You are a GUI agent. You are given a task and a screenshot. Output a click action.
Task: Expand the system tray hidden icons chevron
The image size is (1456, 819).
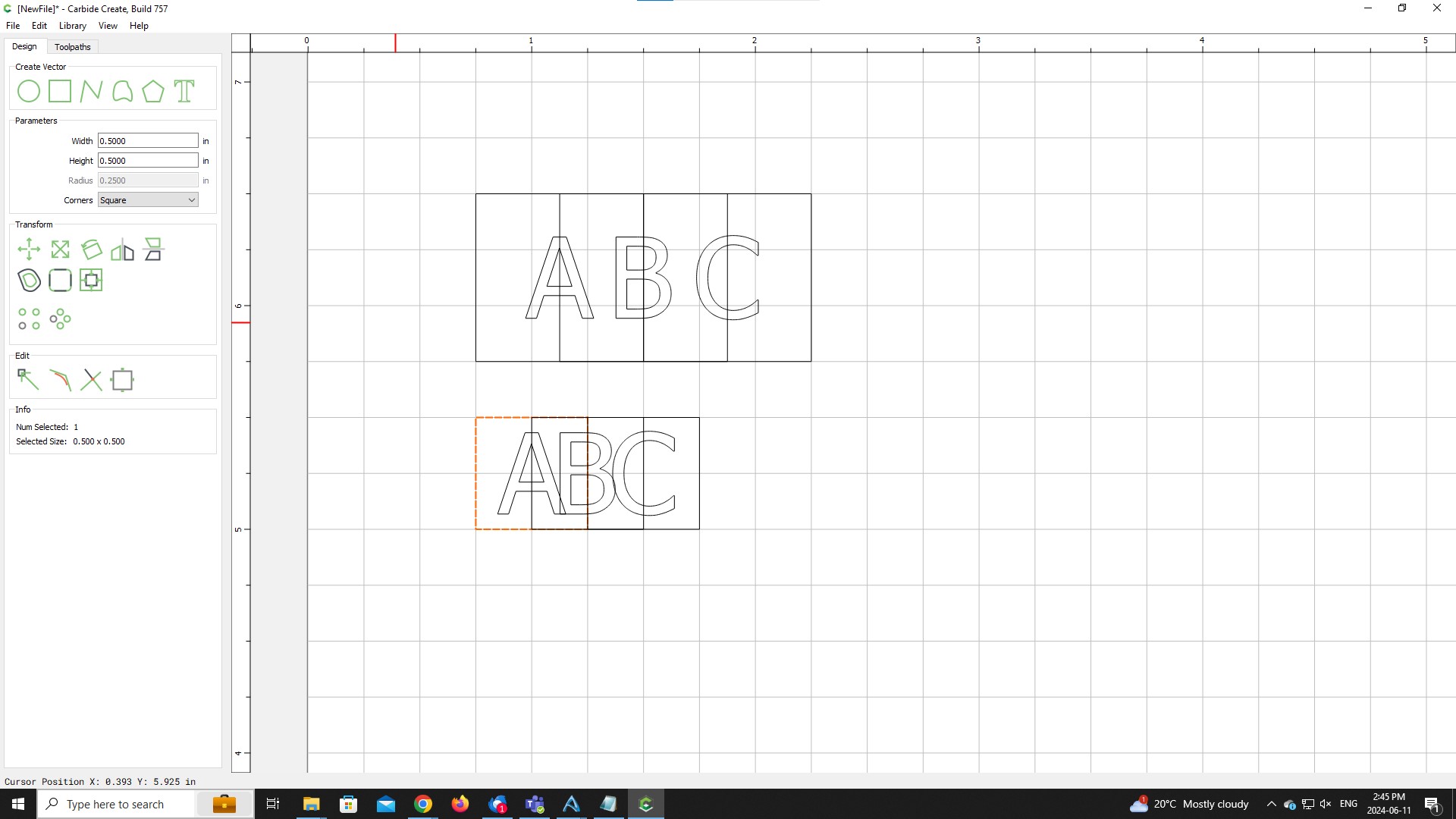coord(1271,804)
